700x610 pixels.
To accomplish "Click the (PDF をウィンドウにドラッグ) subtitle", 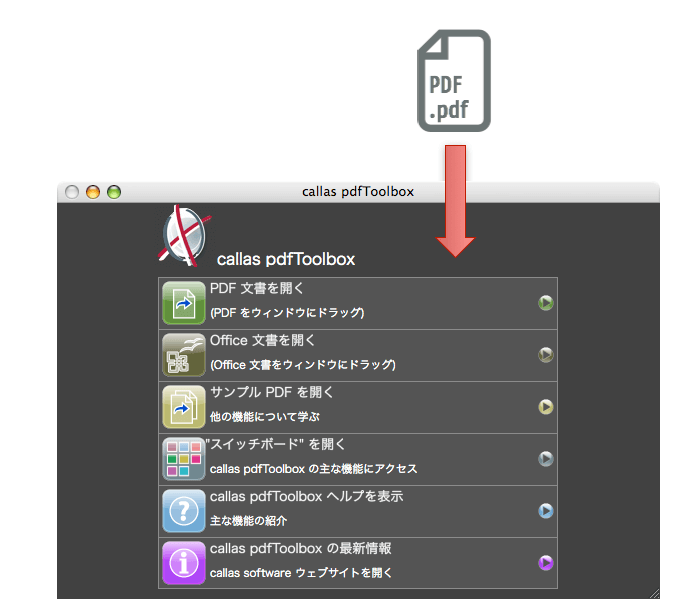I will [287, 313].
